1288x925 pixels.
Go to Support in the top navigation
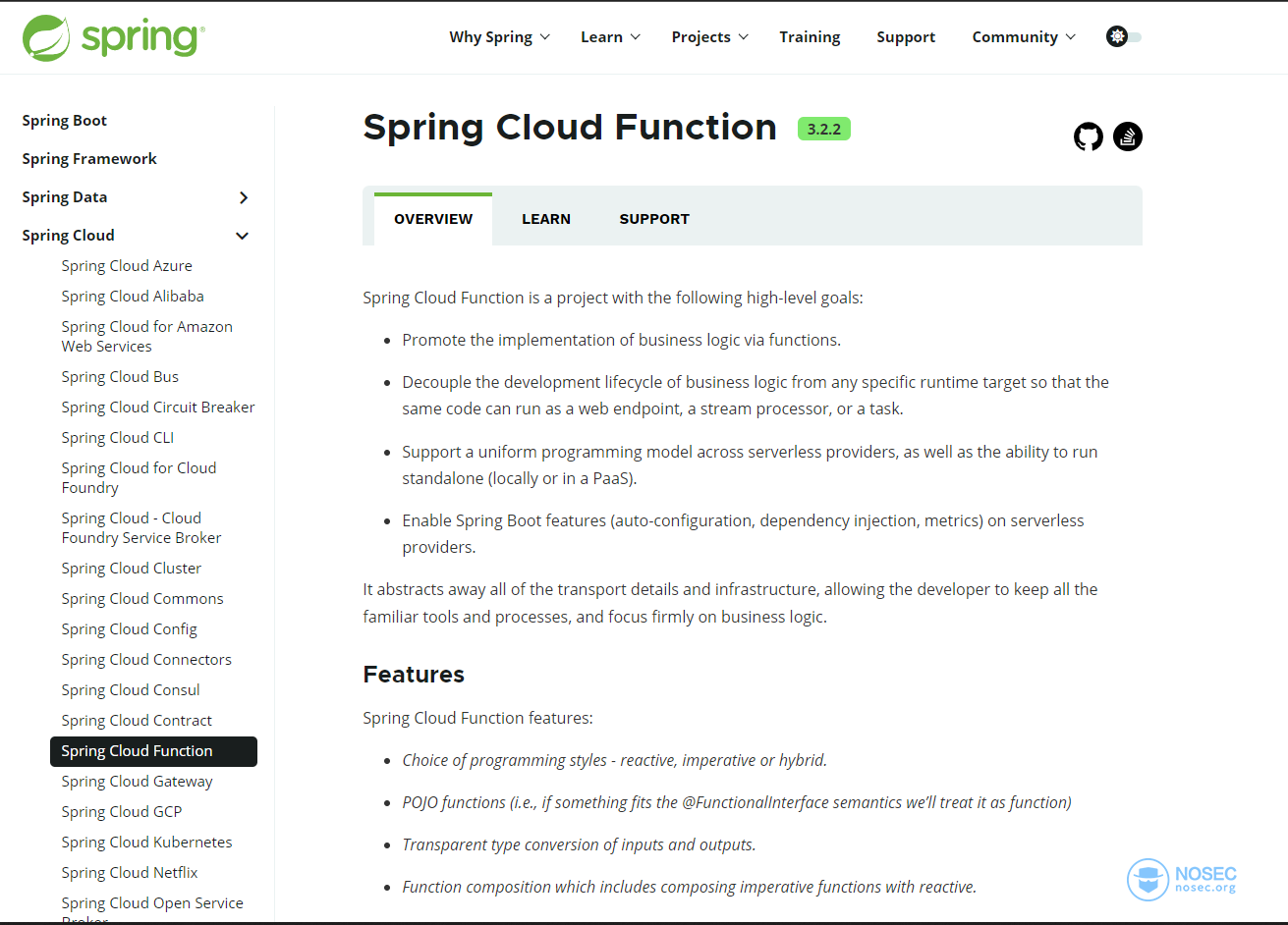tap(906, 37)
